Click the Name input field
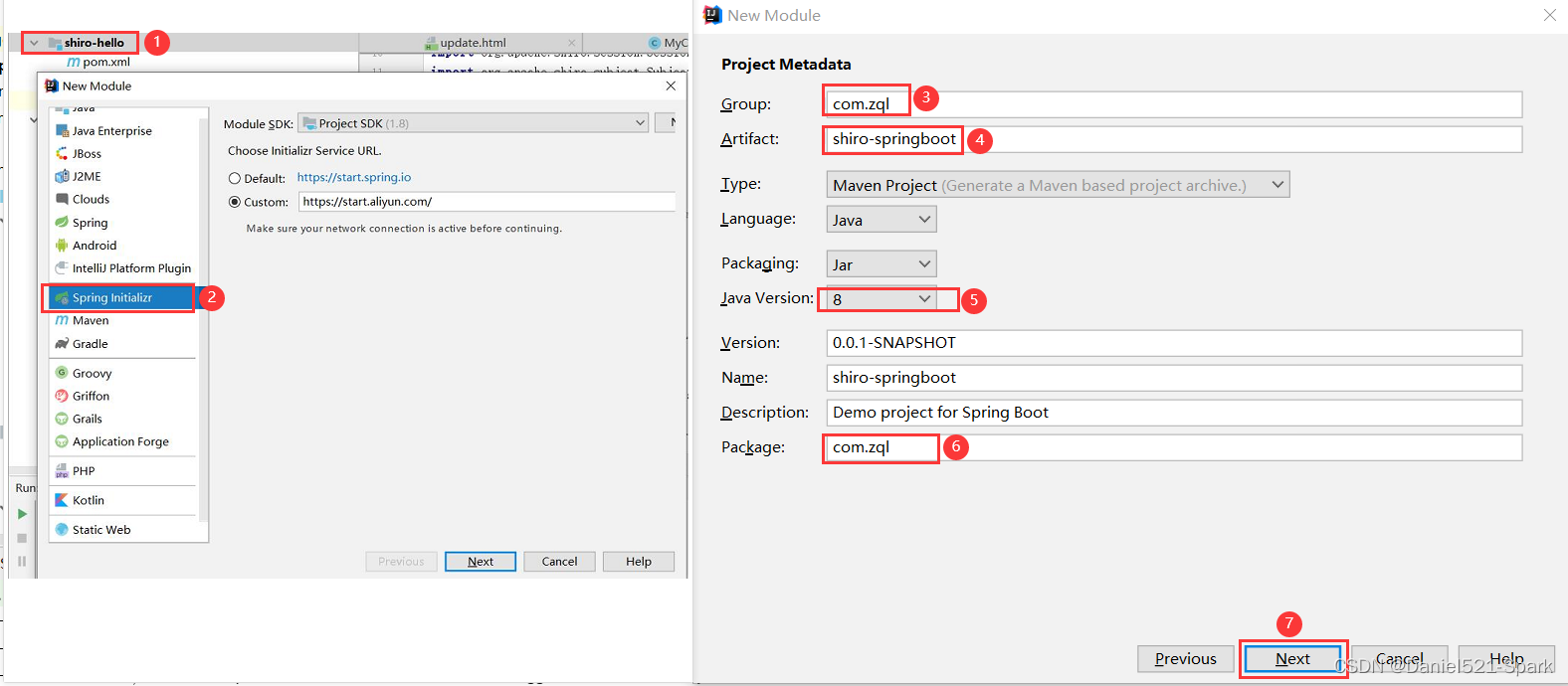The image size is (1568, 686). pyautogui.click(x=1174, y=378)
